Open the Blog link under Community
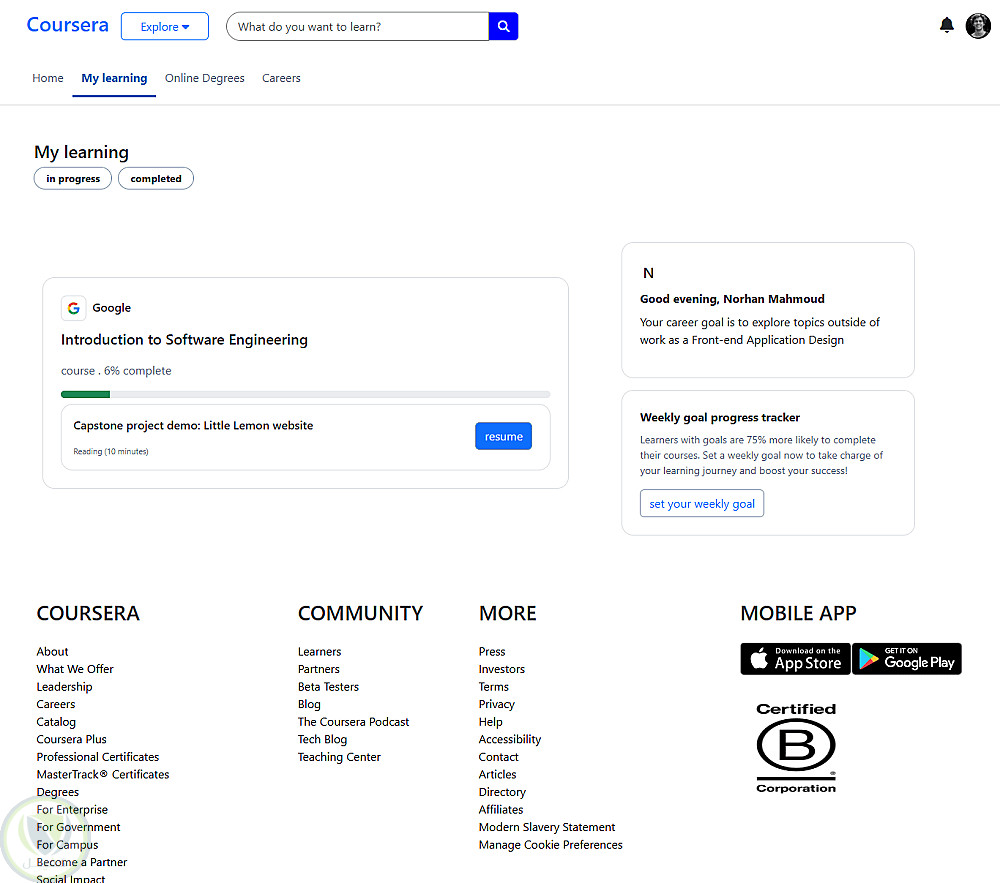Viewport: 1000px width, 883px height. pos(309,704)
